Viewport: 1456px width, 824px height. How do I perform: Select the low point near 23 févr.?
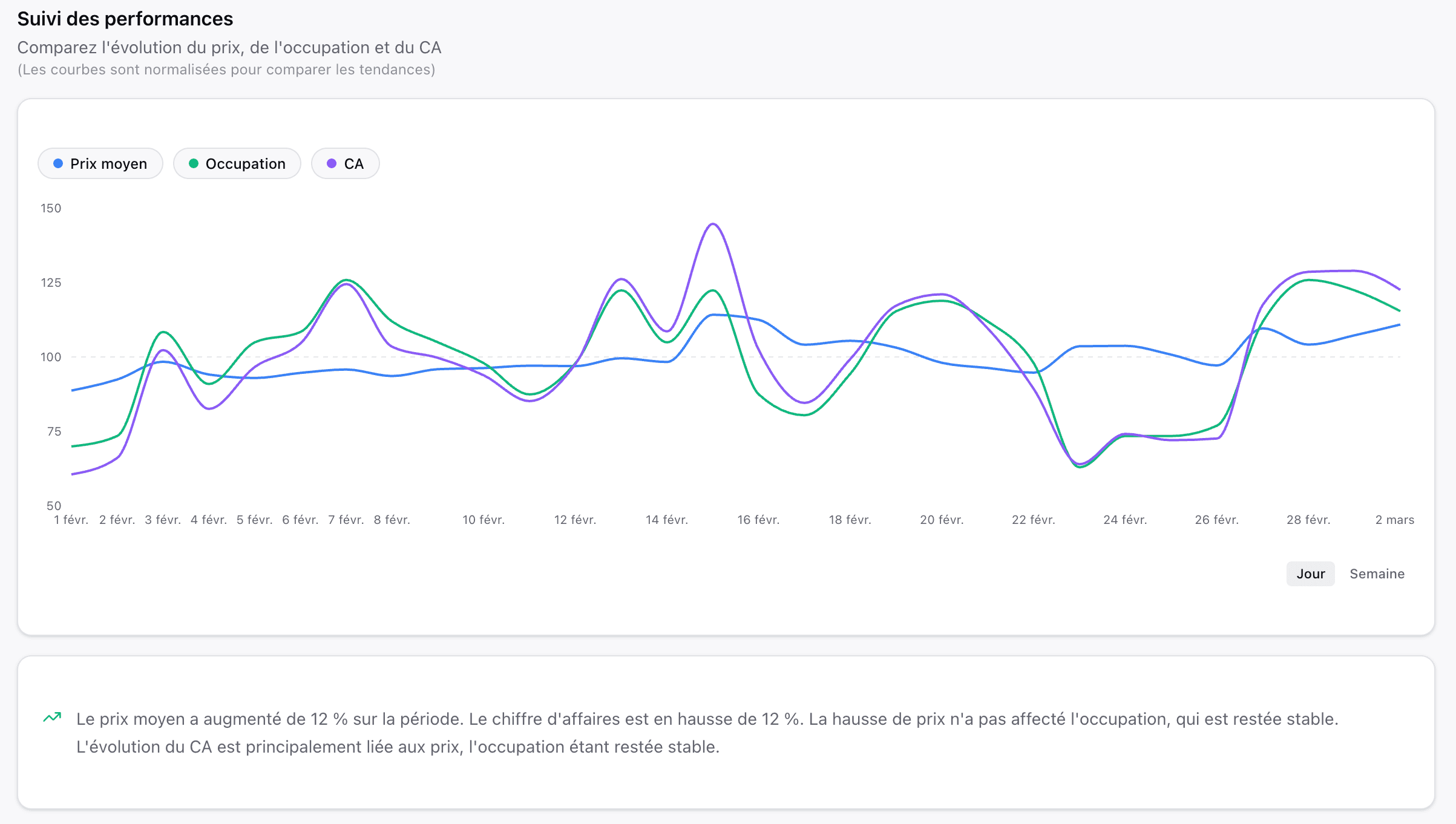(1081, 466)
